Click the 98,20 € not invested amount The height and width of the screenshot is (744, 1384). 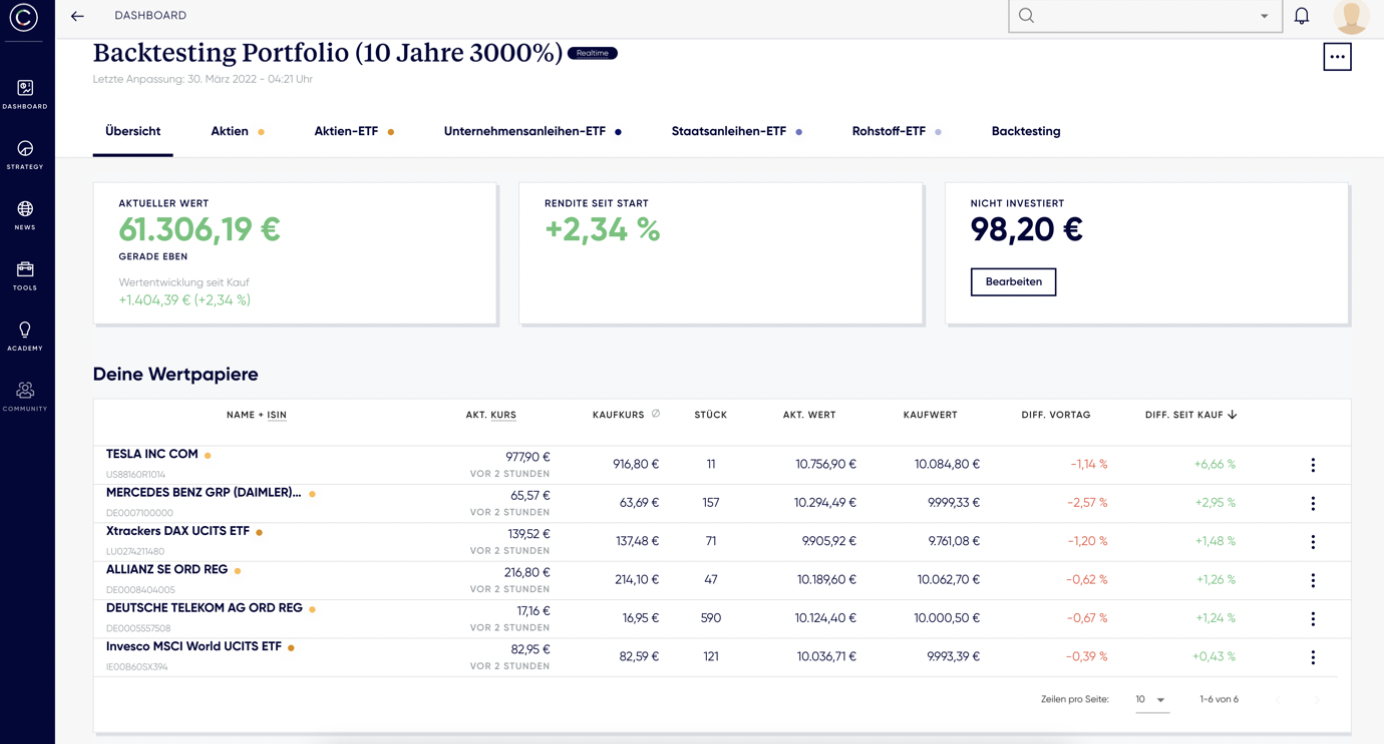[x=1027, y=229]
